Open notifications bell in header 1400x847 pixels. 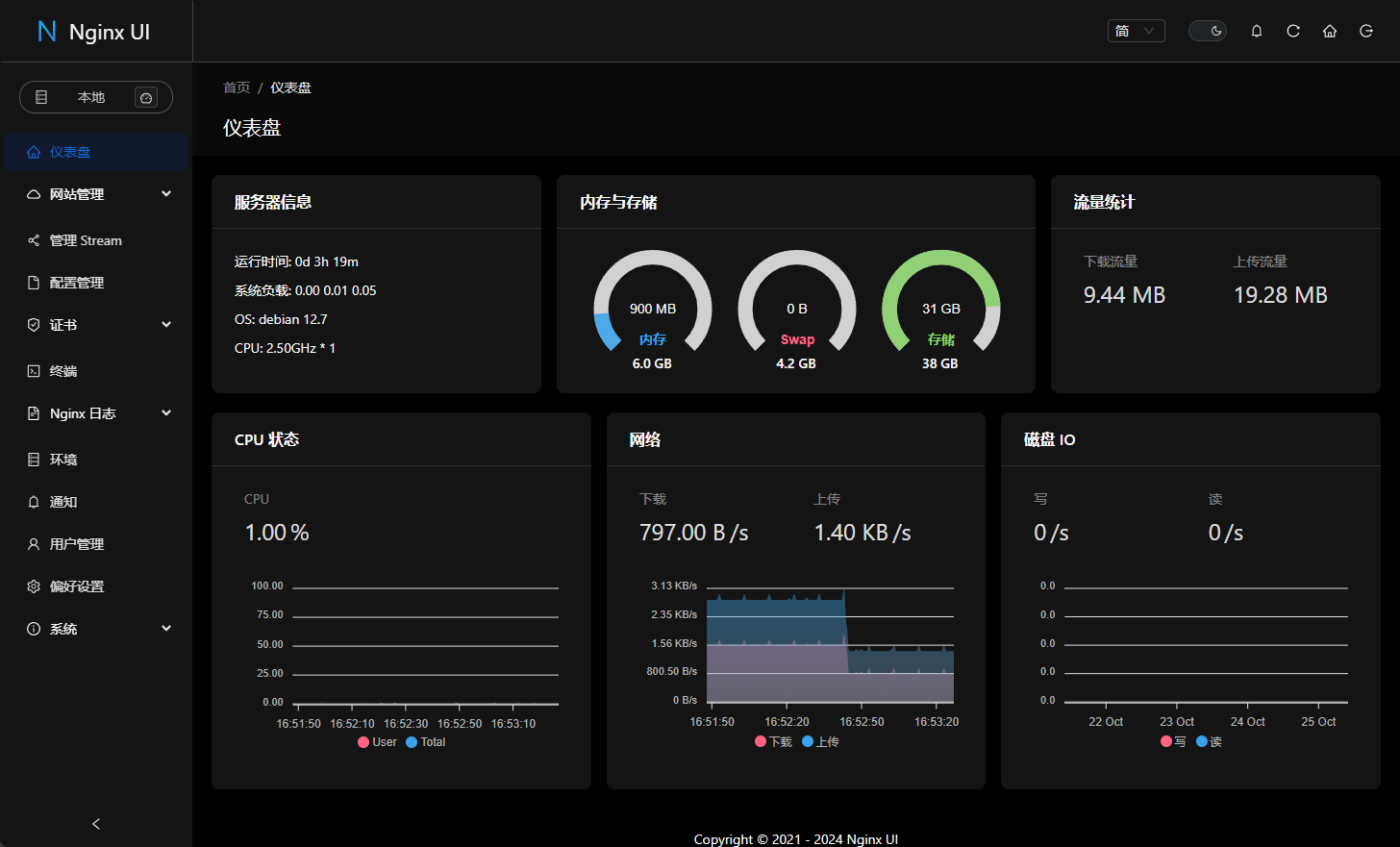[x=1257, y=31]
